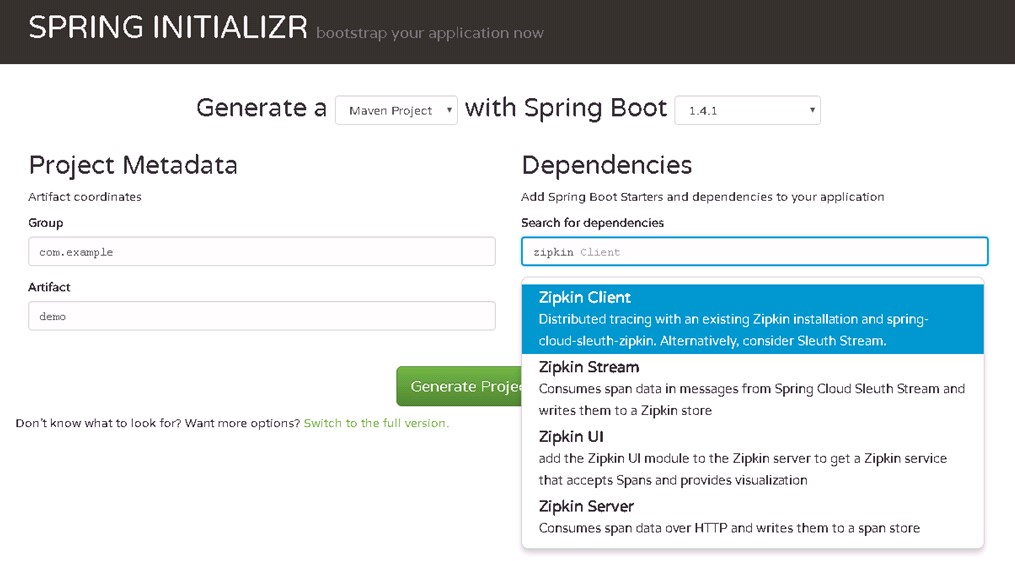Click the 'Dependencies' heading
The height and width of the screenshot is (561, 1015).
607,165
